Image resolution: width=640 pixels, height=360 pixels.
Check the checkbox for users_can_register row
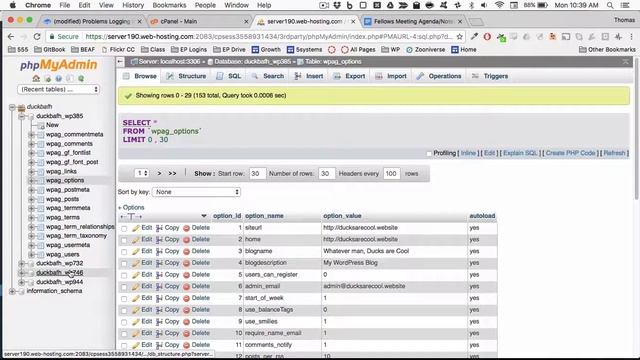pos(124,276)
